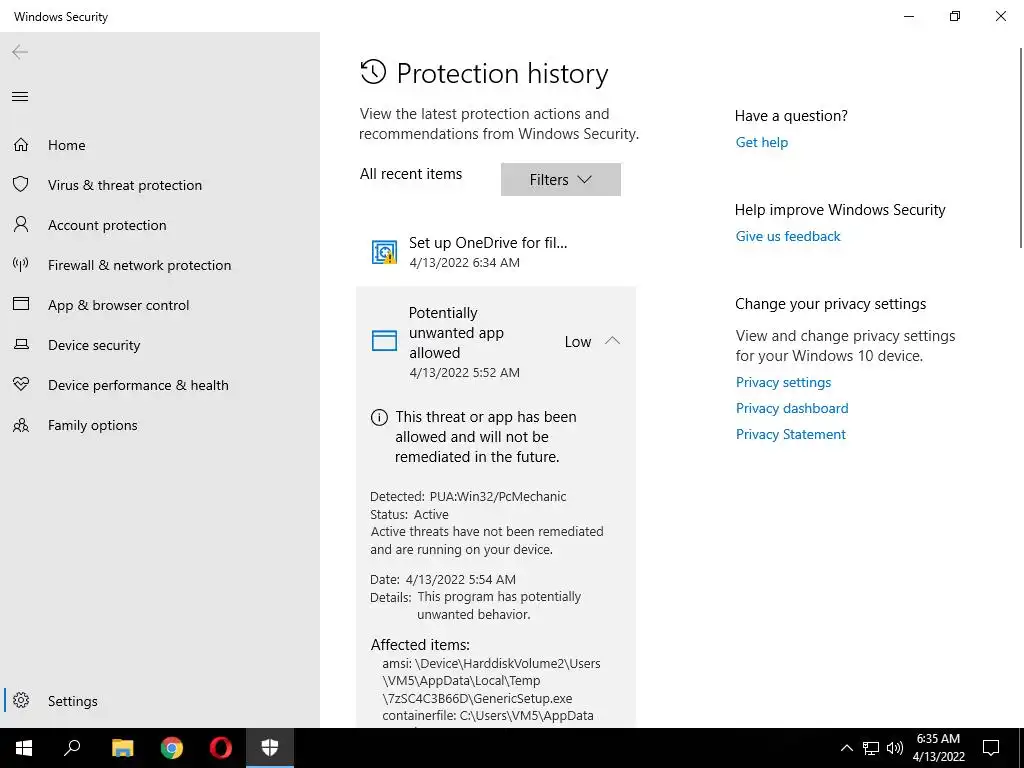Open the Windows Start menu
1024x768 pixels.
pyautogui.click(x=24, y=748)
